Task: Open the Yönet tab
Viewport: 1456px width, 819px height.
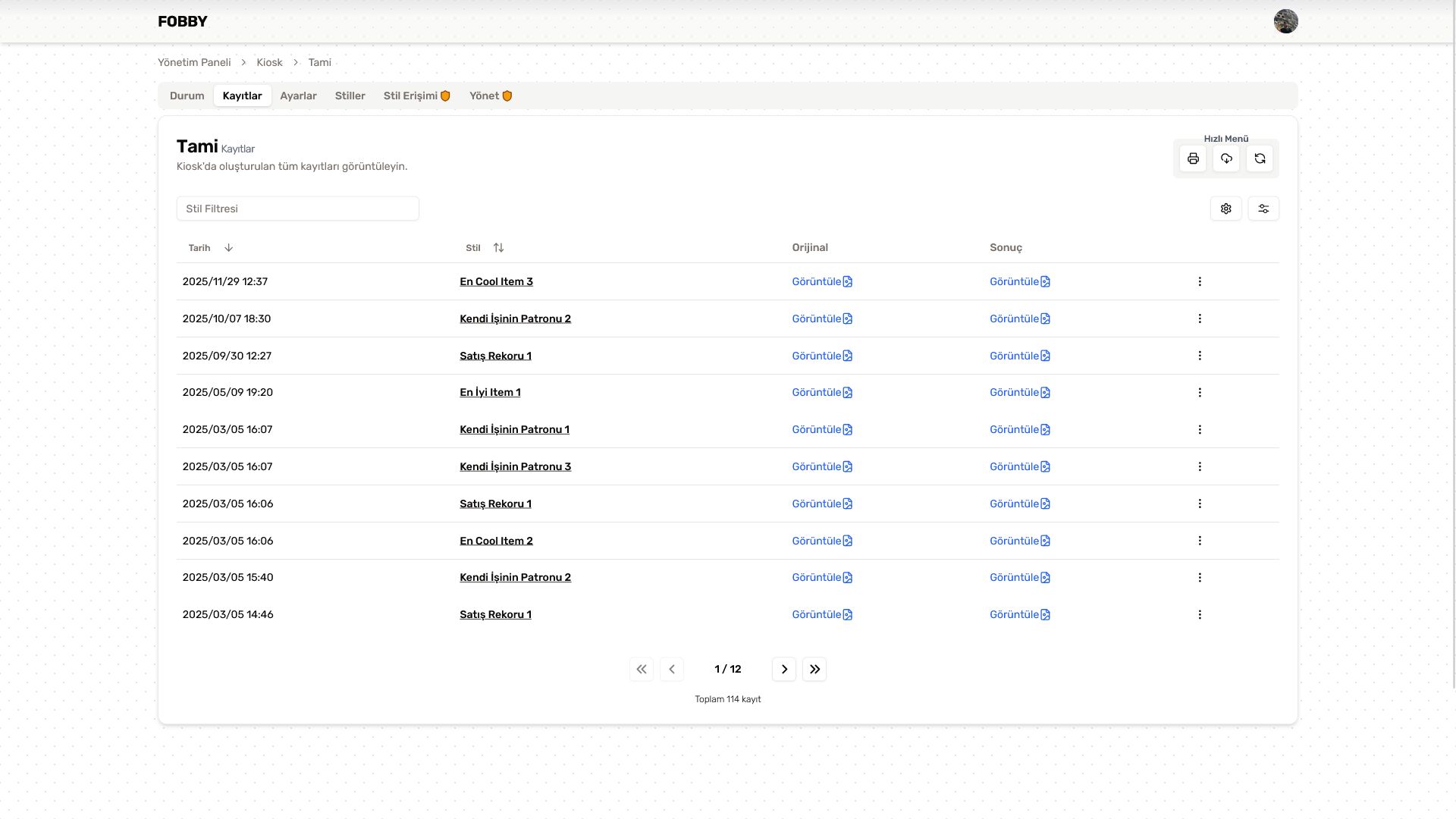Action: click(x=490, y=96)
